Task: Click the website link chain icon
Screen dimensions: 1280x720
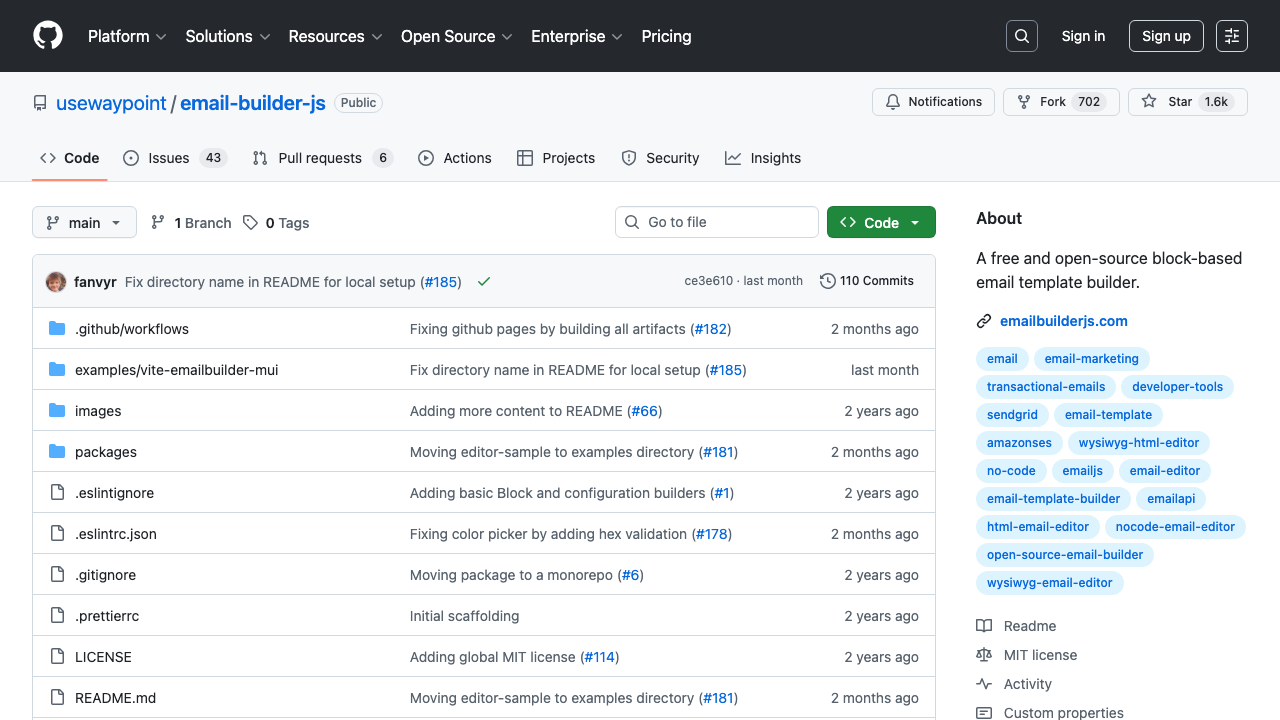Action: coord(983,321)
